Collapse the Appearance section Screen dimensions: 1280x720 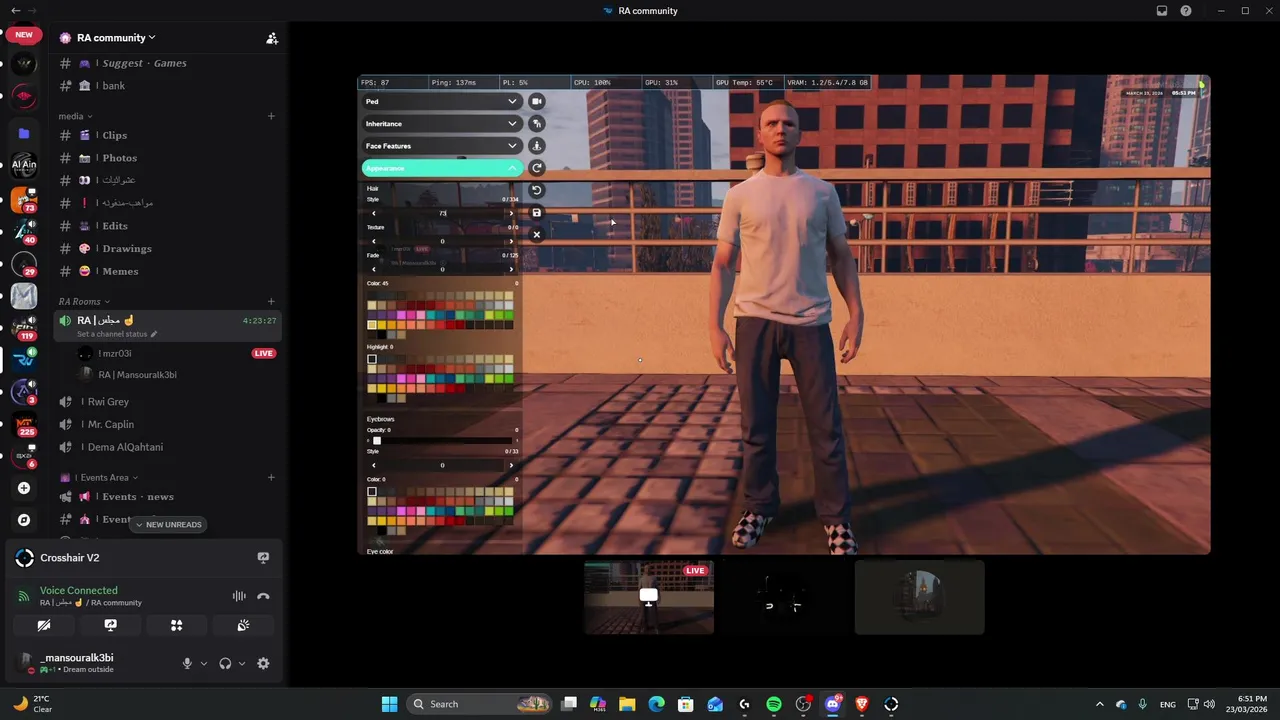(442, 168)
